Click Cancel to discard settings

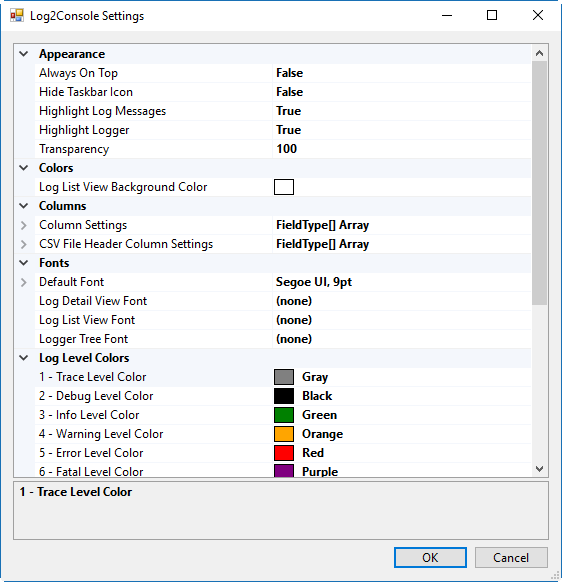point(511,558)
